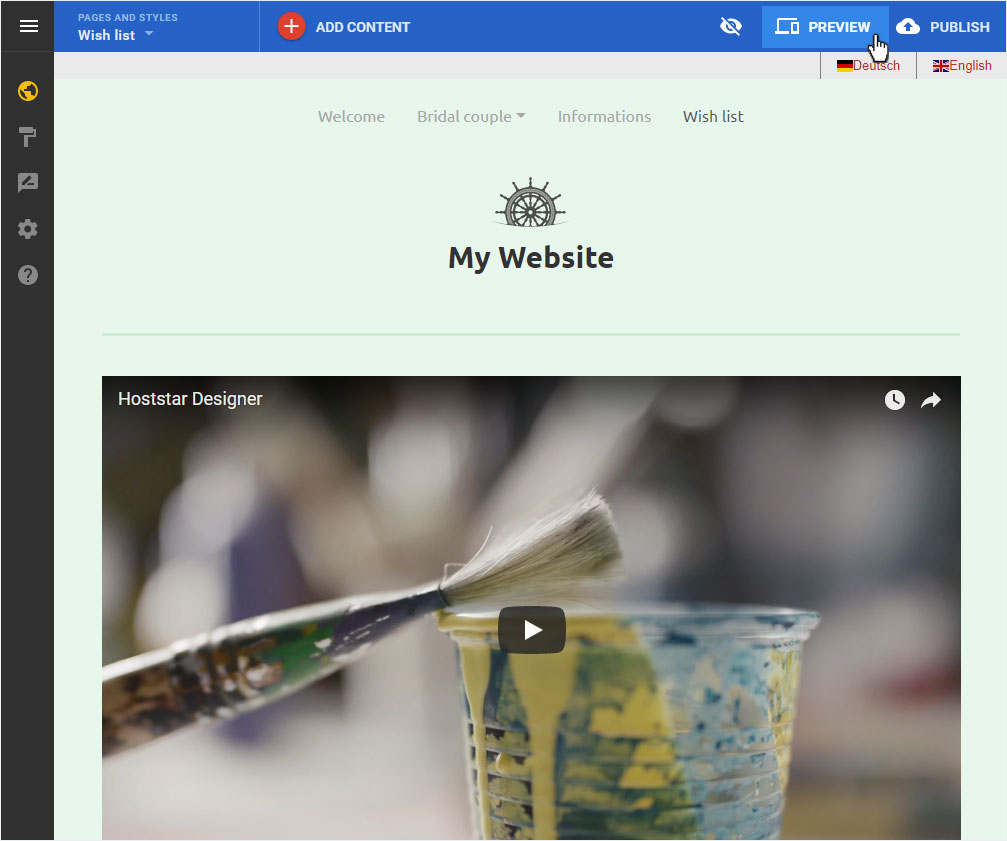Open the help question mark icon
The width and height of the screenshot is (1007, 841).
click(28, 275)
